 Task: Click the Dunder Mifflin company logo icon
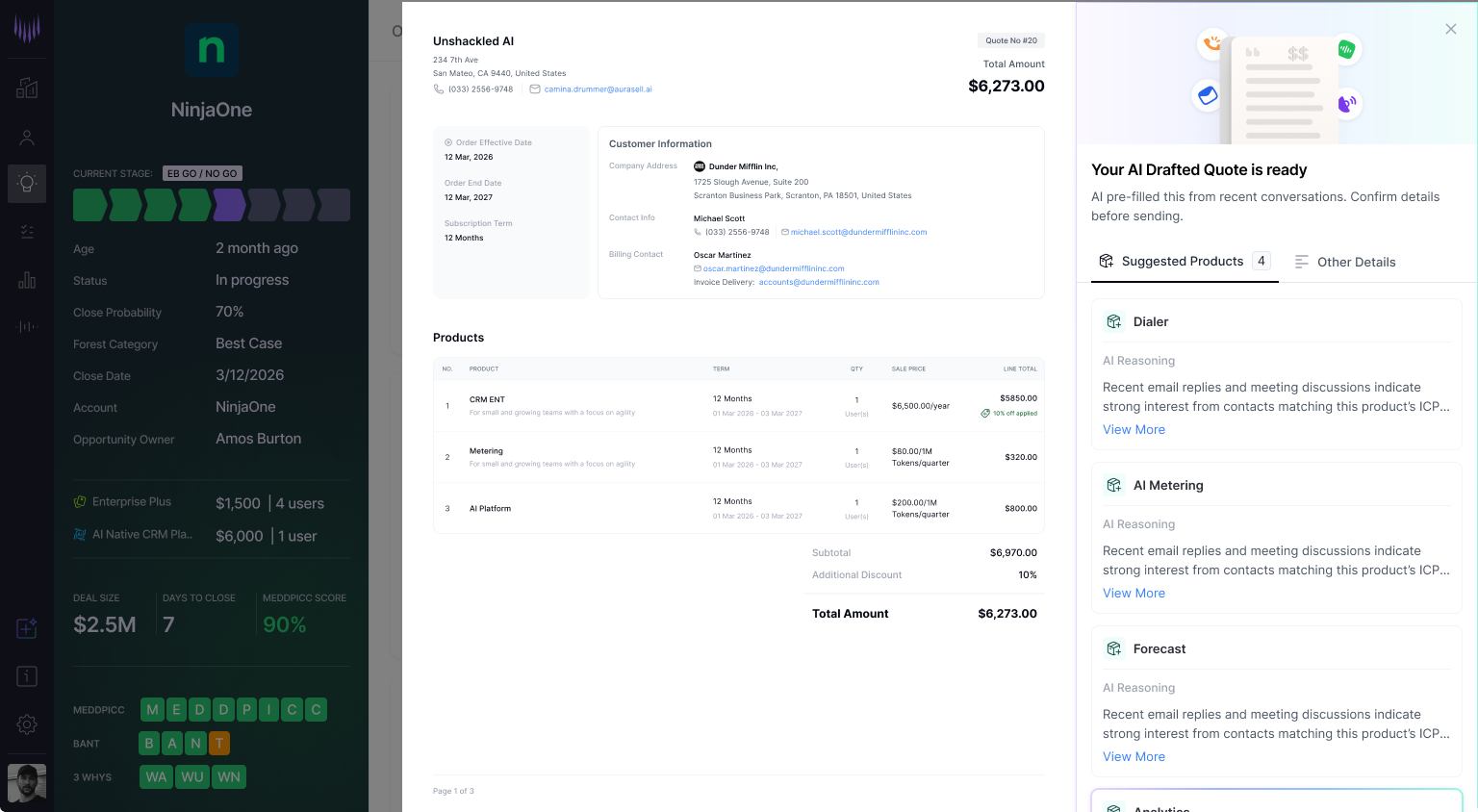pos(700,166)
